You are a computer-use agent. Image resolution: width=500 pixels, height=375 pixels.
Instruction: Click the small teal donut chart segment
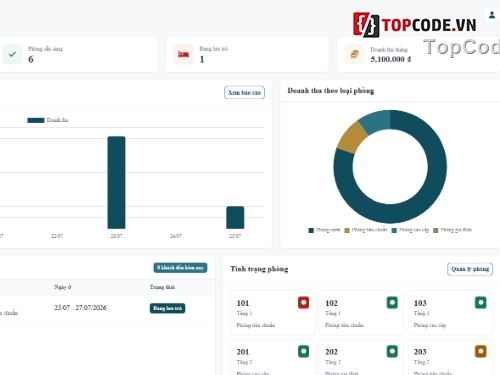click(376, 121)
